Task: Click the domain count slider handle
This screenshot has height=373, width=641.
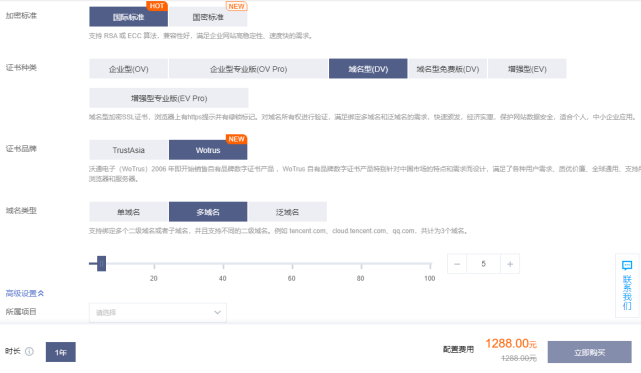Action: click(x=101, y=264)
